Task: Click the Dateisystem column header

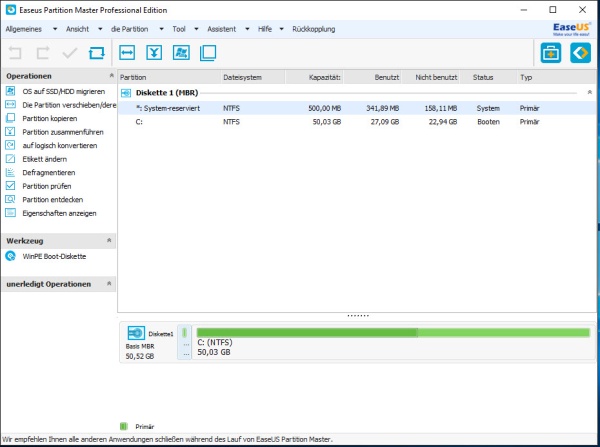Action: 253,77
